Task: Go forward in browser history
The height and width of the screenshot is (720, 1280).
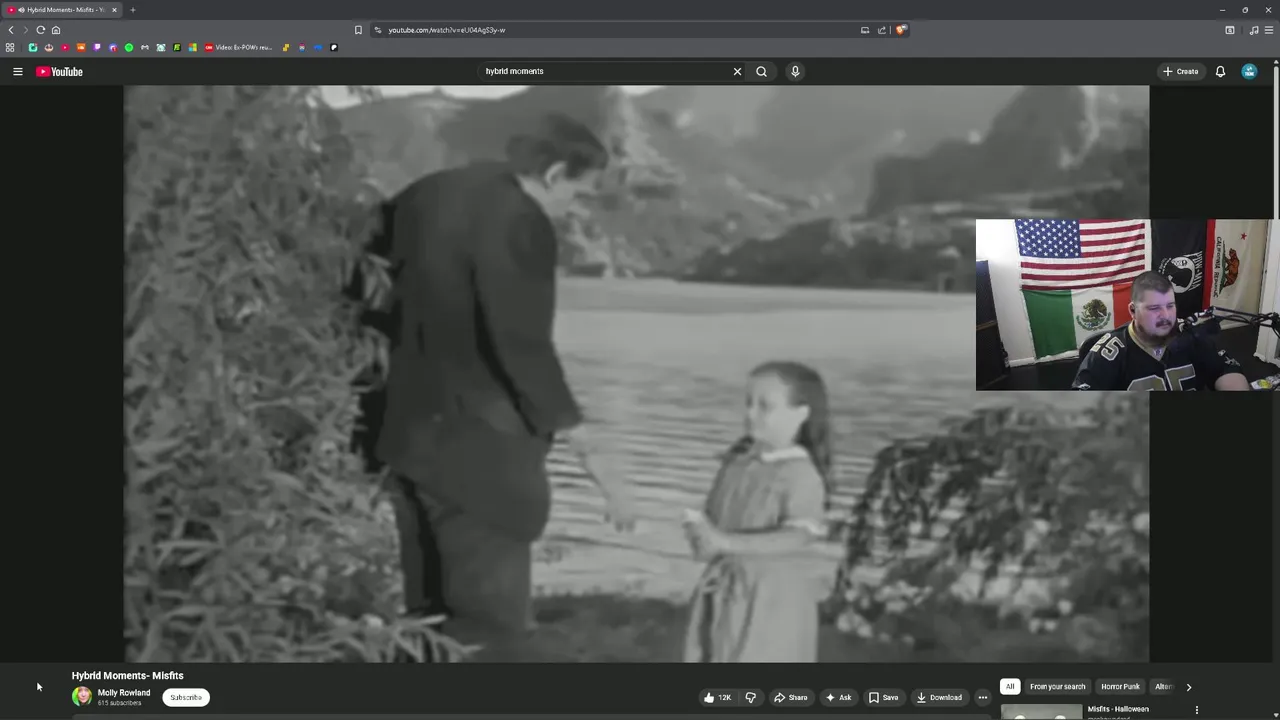Action: pyautogui.click(x=25, y=30)
